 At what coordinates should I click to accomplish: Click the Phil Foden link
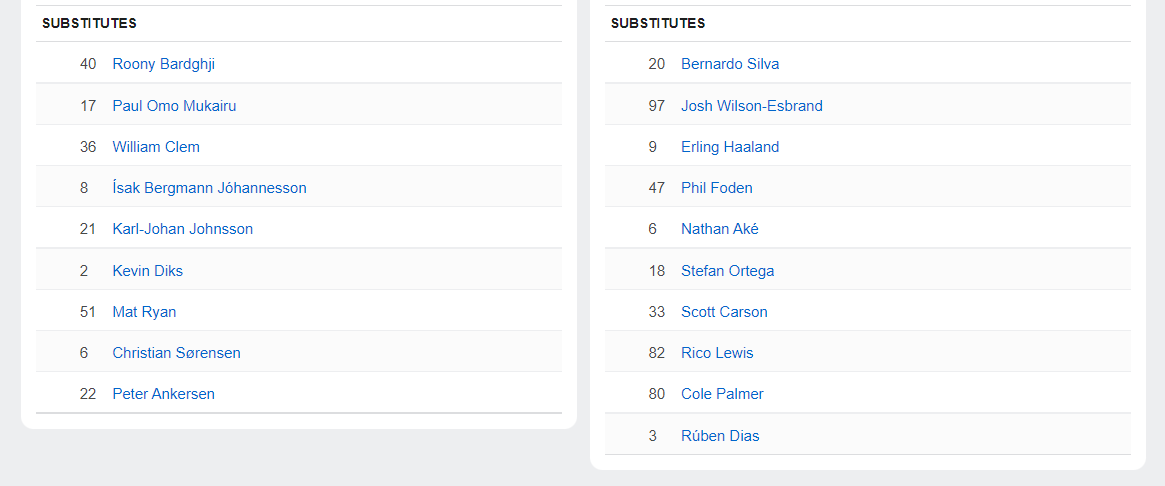tap(716, 188)
